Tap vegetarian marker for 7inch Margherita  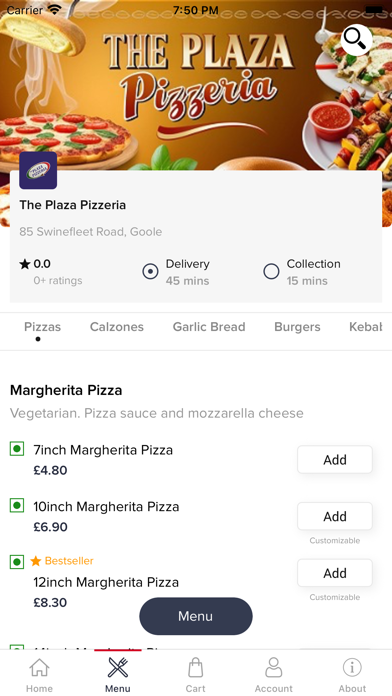[x=17, y=449]
